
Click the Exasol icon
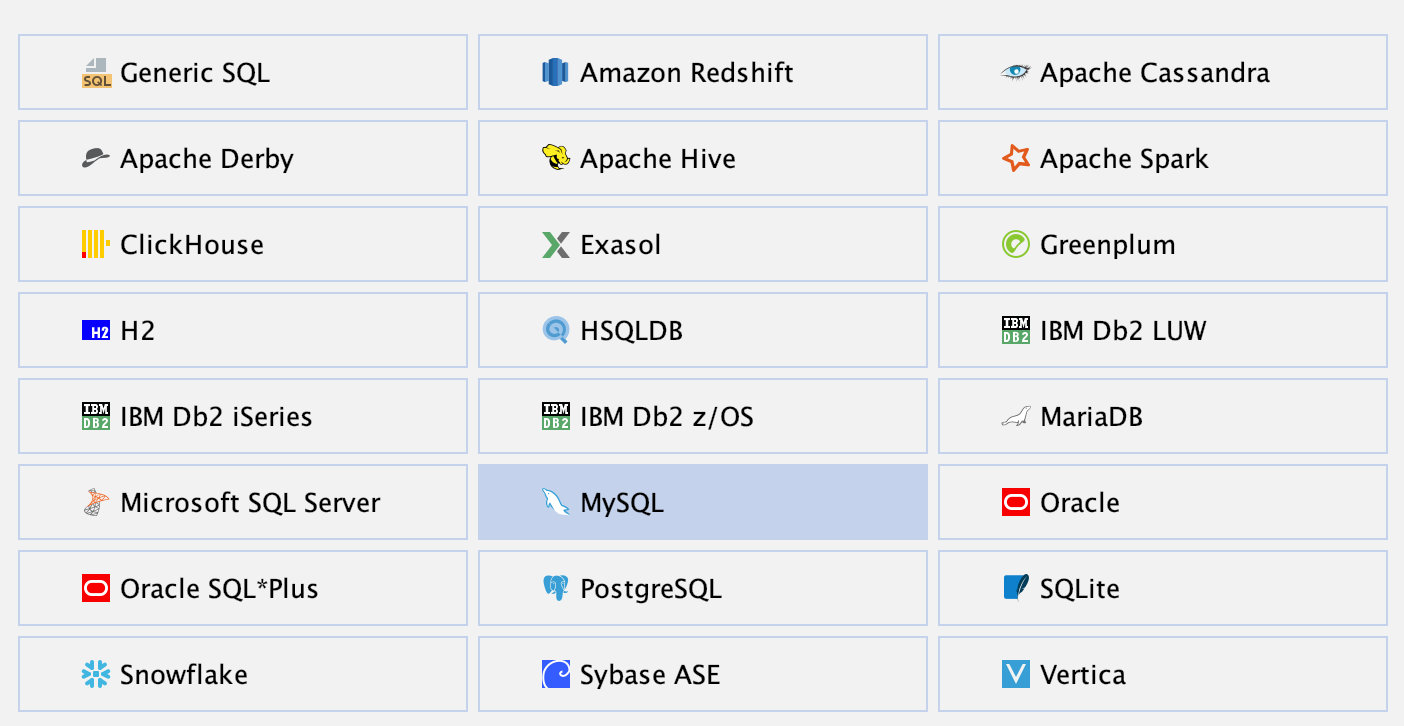(554, 244)
